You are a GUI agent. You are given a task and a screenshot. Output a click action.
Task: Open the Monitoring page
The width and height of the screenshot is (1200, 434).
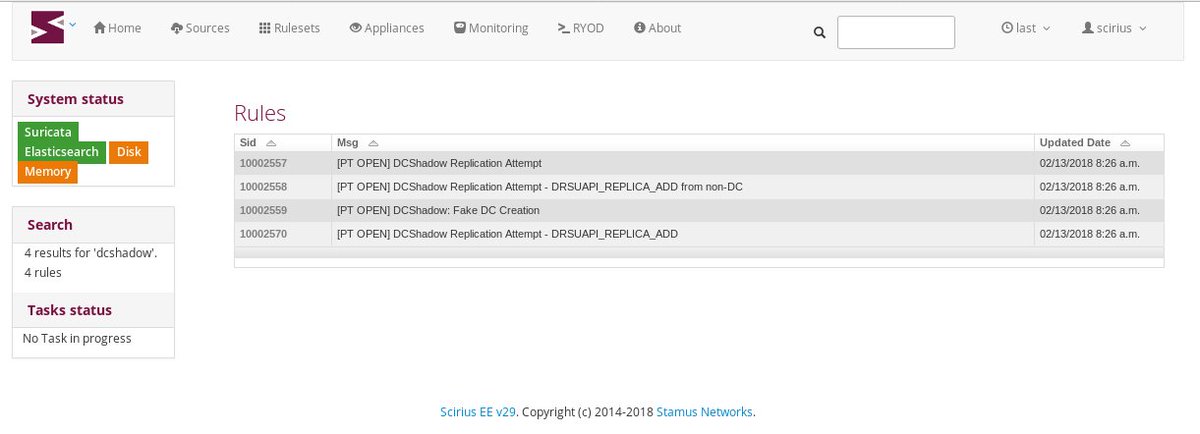(x=491, y=28)
